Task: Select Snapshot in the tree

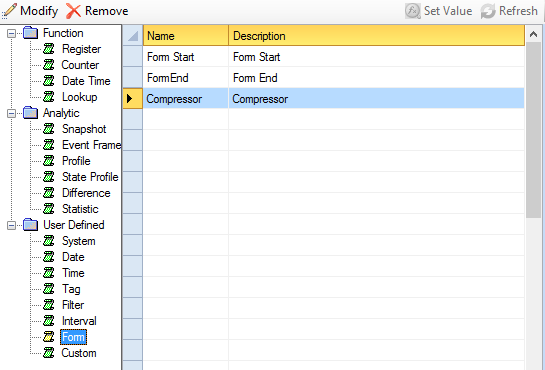Action: [x=84, y=129]
